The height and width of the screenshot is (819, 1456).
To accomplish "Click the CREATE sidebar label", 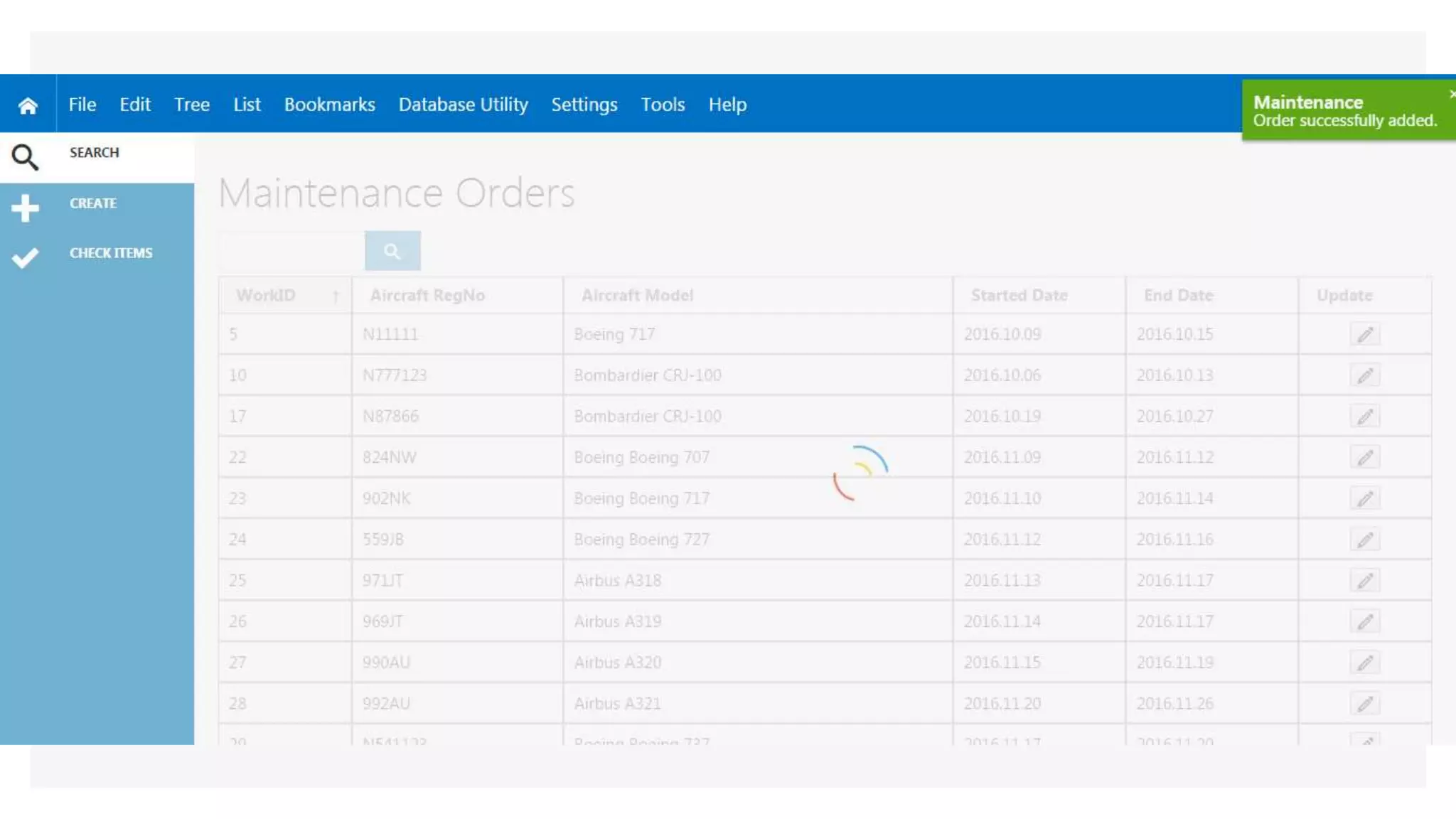I will (x=93, y=203).
